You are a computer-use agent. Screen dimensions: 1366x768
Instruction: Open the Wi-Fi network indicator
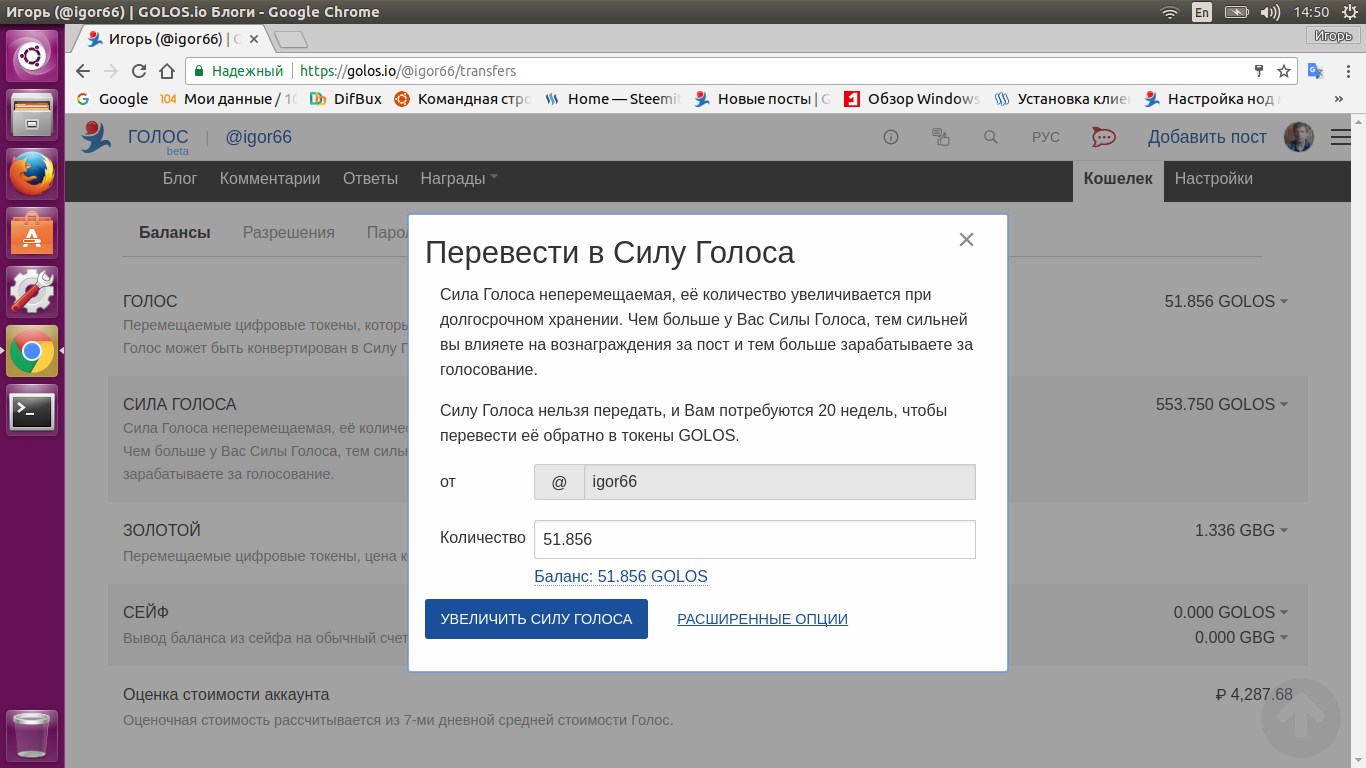point(1170,12)
